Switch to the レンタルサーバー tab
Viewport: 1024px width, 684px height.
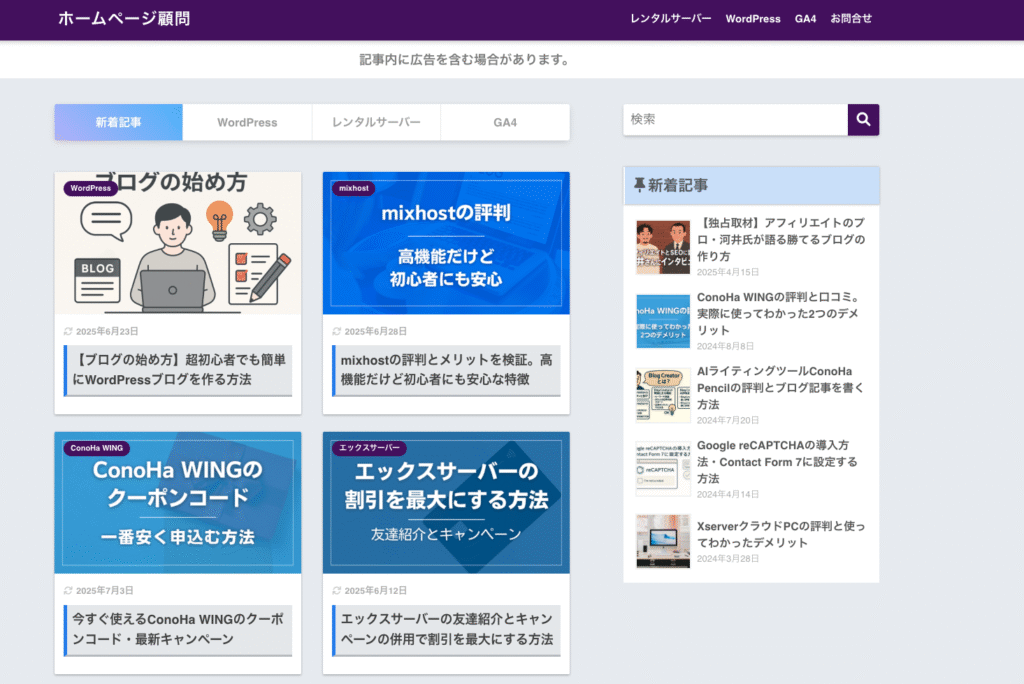pos(376,122)
